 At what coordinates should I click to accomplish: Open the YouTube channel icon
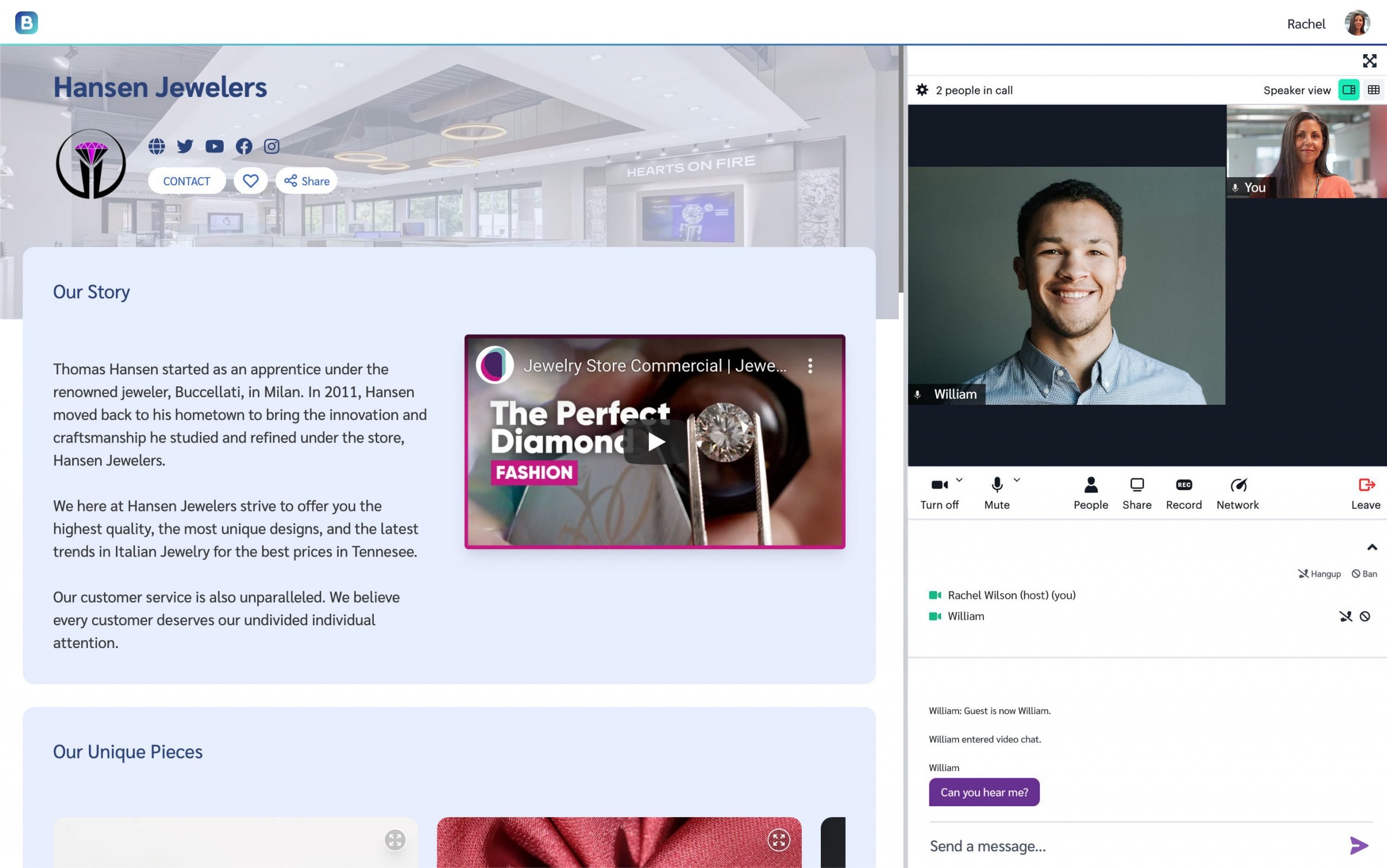214,146
